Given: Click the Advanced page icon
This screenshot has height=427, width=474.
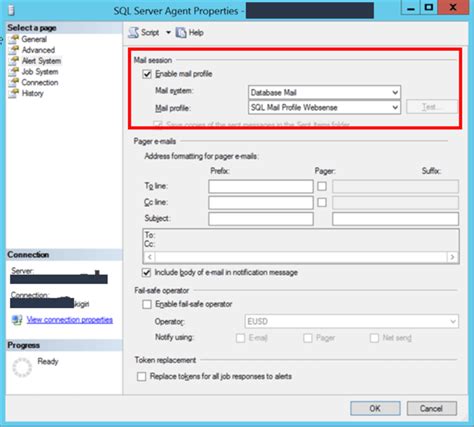Looking at the screenshot, I should tap(14, 50).
